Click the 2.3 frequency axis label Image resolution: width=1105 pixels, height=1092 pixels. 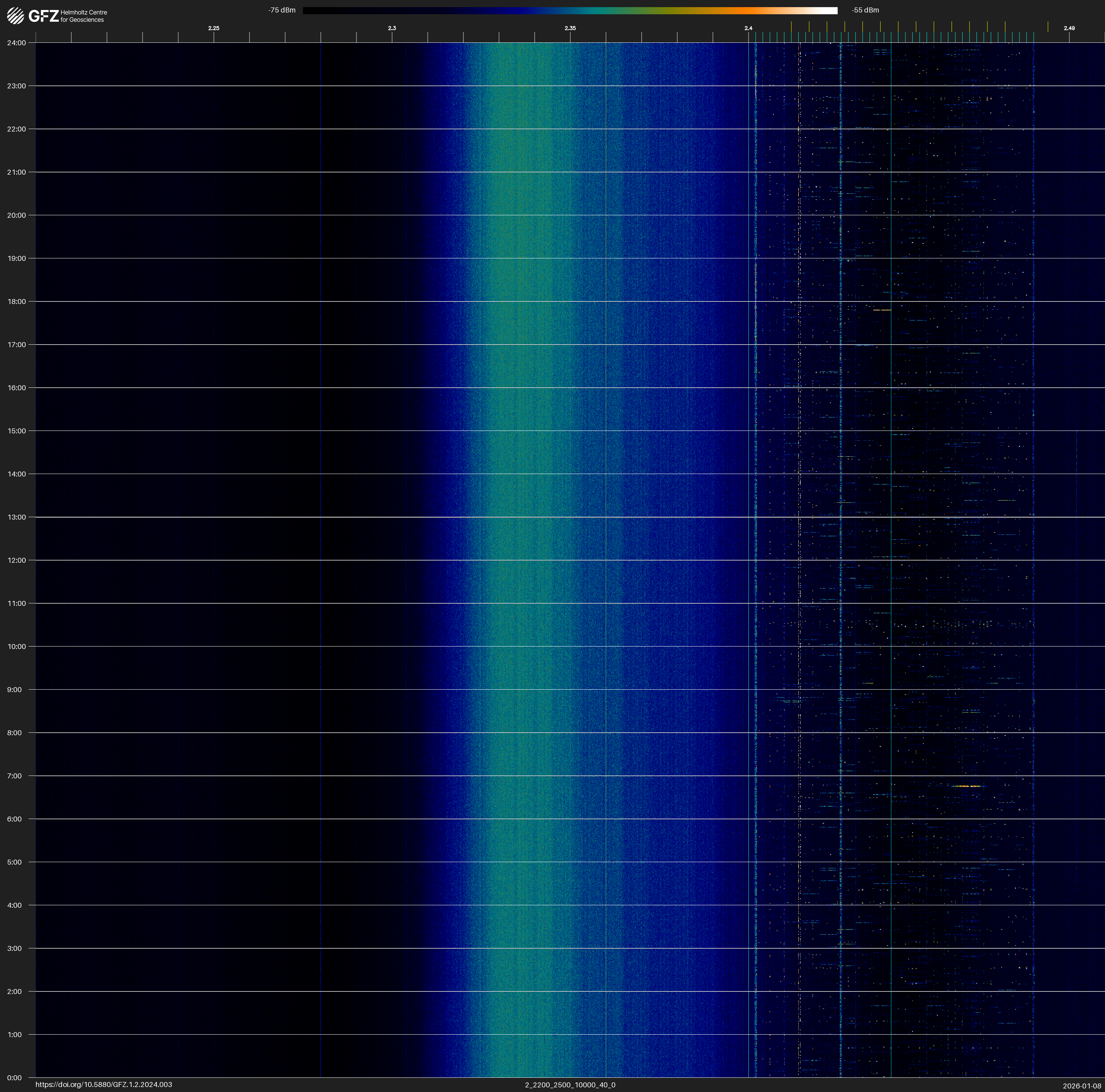click(x=392, y=28)
